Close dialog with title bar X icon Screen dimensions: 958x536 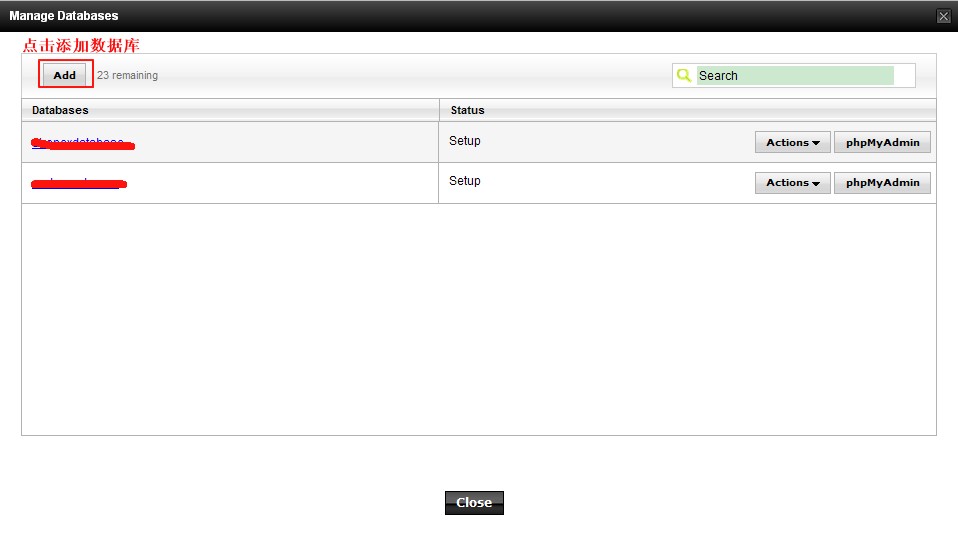[944, 16]
